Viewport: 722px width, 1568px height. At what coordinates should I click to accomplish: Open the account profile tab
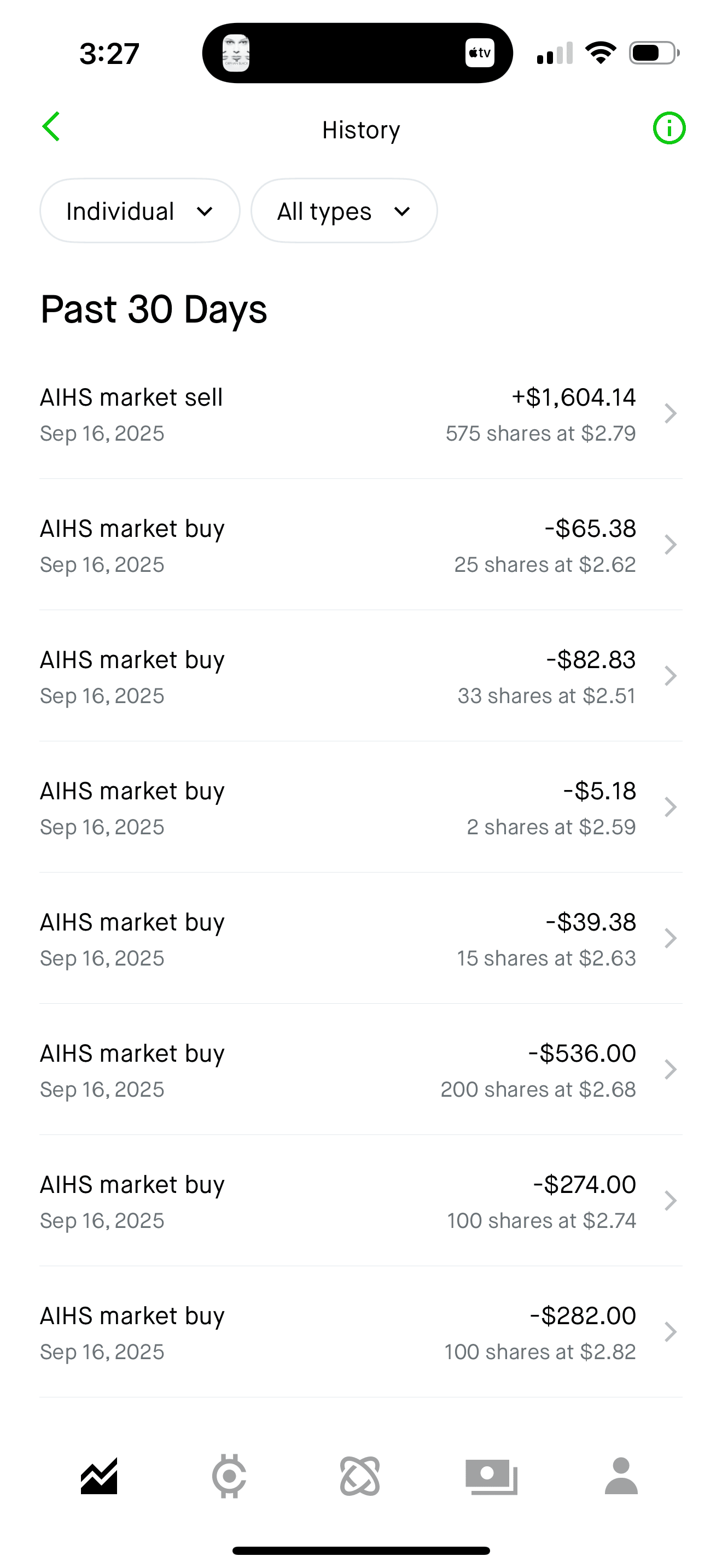pos(621,1476)
